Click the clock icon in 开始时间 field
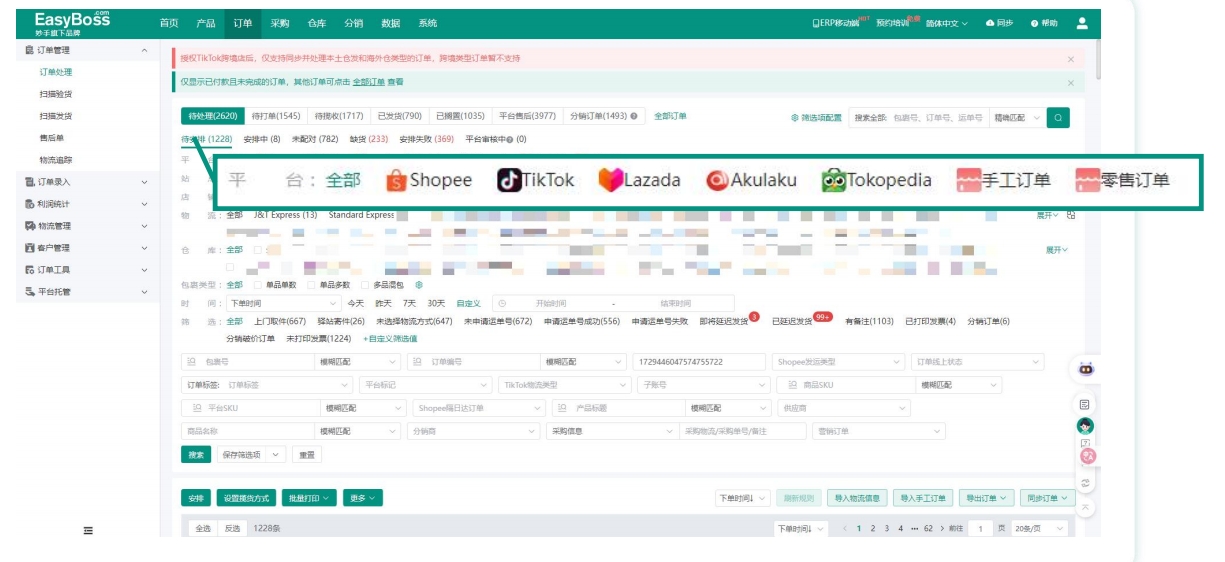Viewport: 1225px width, 562px height. pyautogui.click(x=501, y=303)
